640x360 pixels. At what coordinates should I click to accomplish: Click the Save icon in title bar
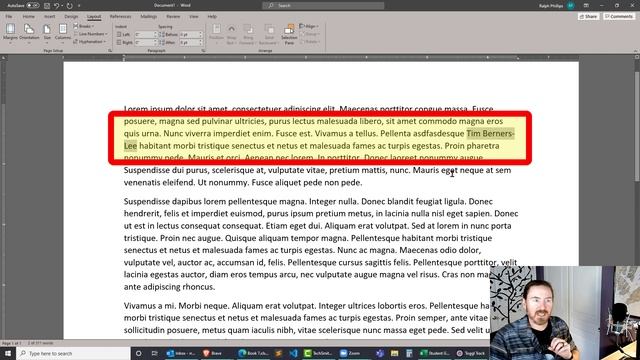[47, 6]
